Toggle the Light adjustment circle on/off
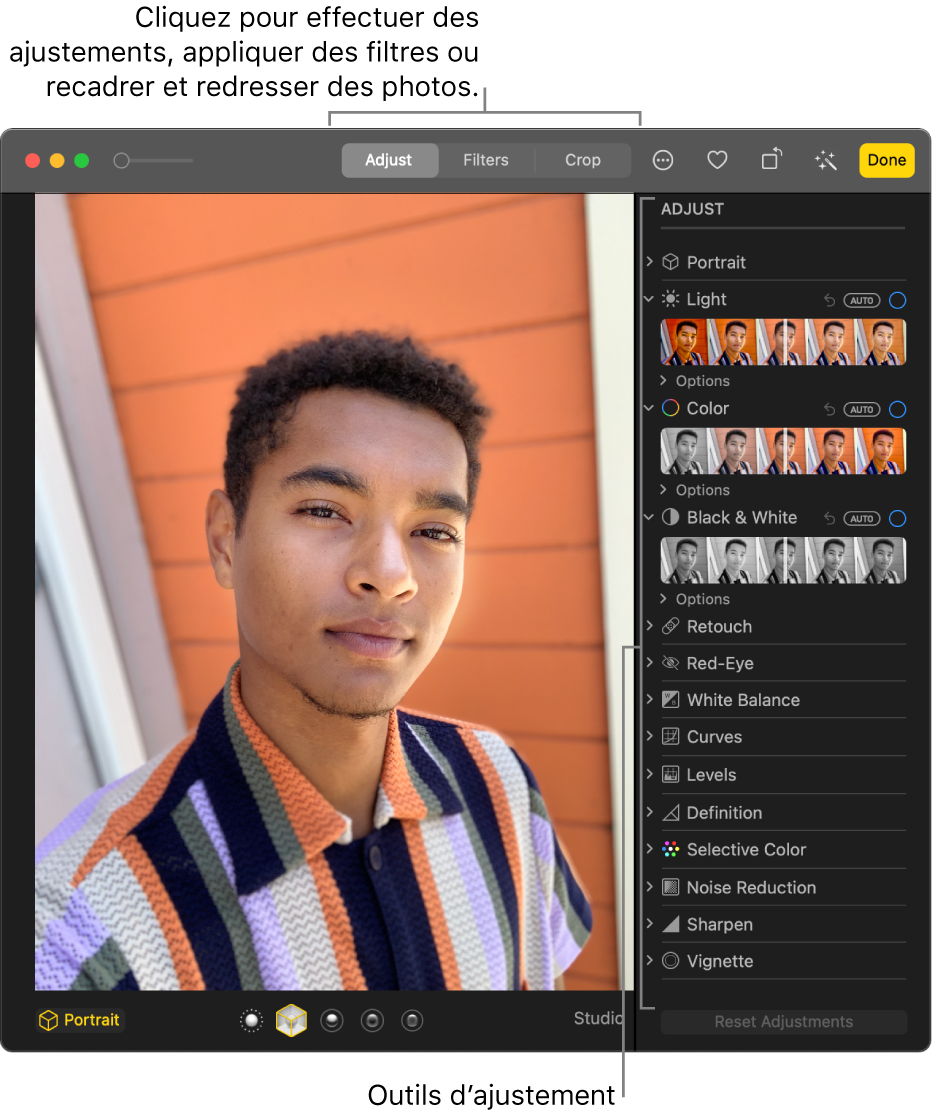934x1120 pixels. [x=898, y=300]
